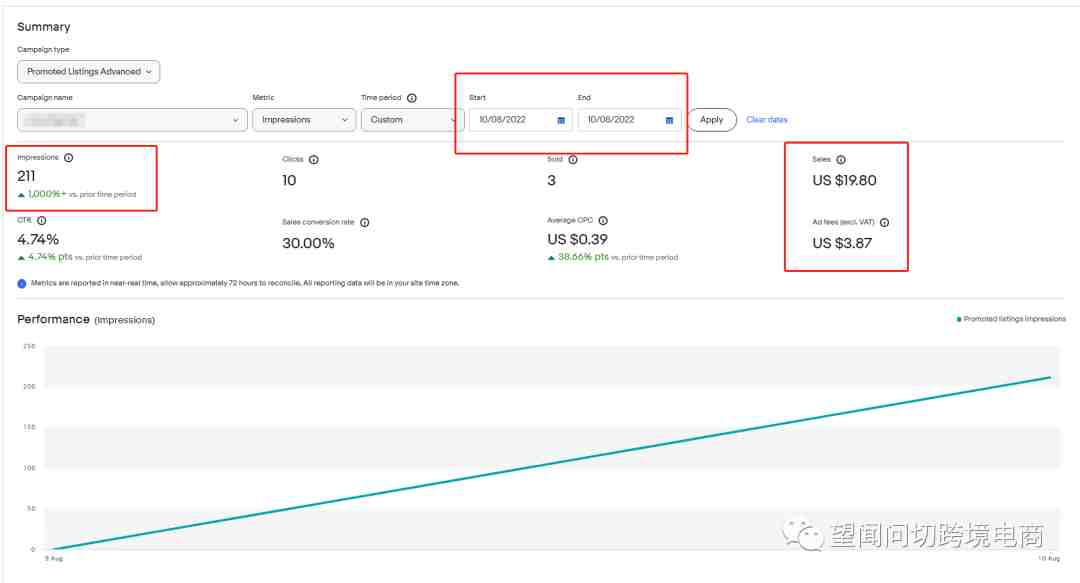This screenshot has height=583, width=1080.
Task: Click the sales value US $19.80
Action: pos(844,181)
